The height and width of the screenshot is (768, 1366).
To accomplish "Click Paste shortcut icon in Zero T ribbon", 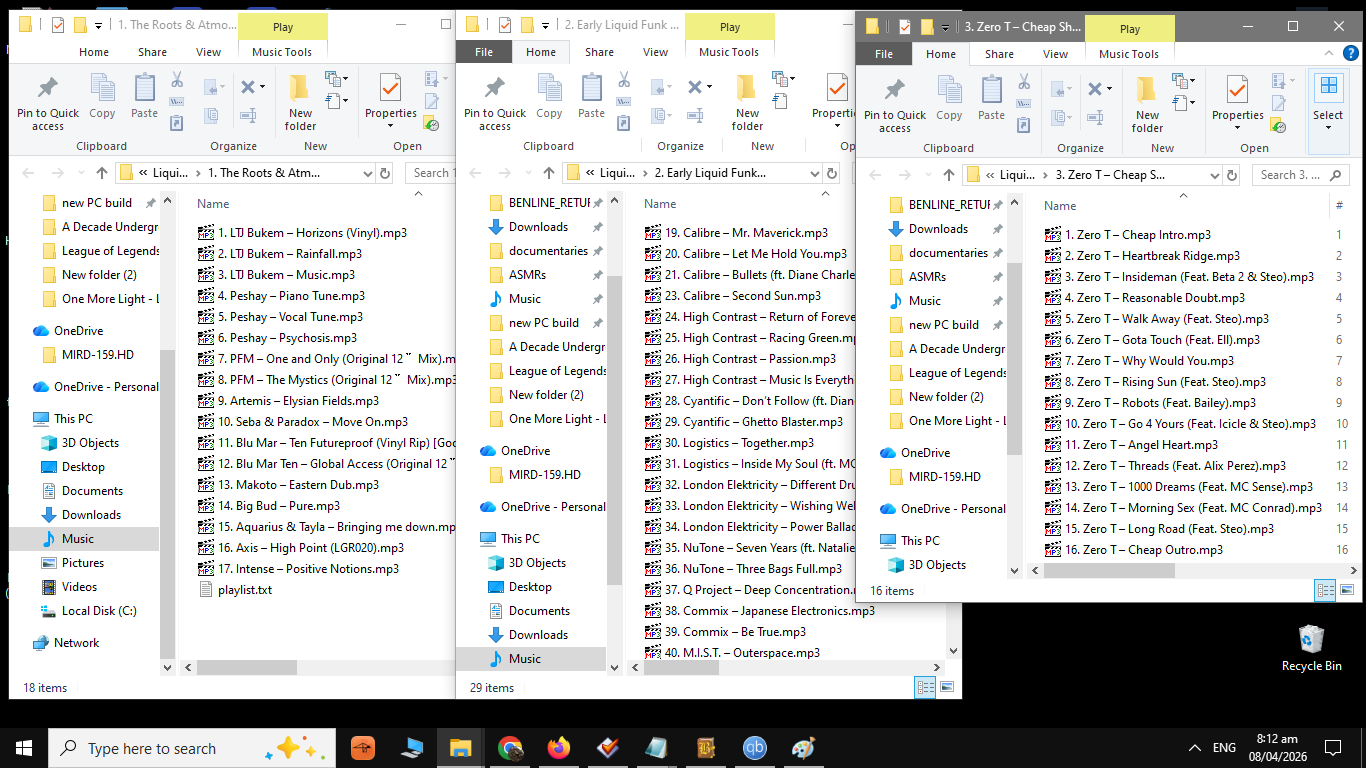I will pos(1024,125).
